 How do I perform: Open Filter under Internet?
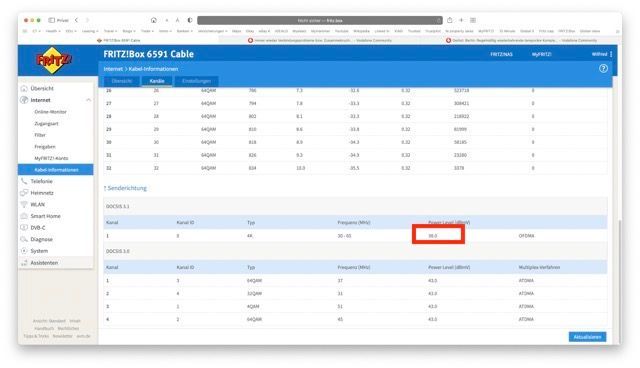(40, 135)
